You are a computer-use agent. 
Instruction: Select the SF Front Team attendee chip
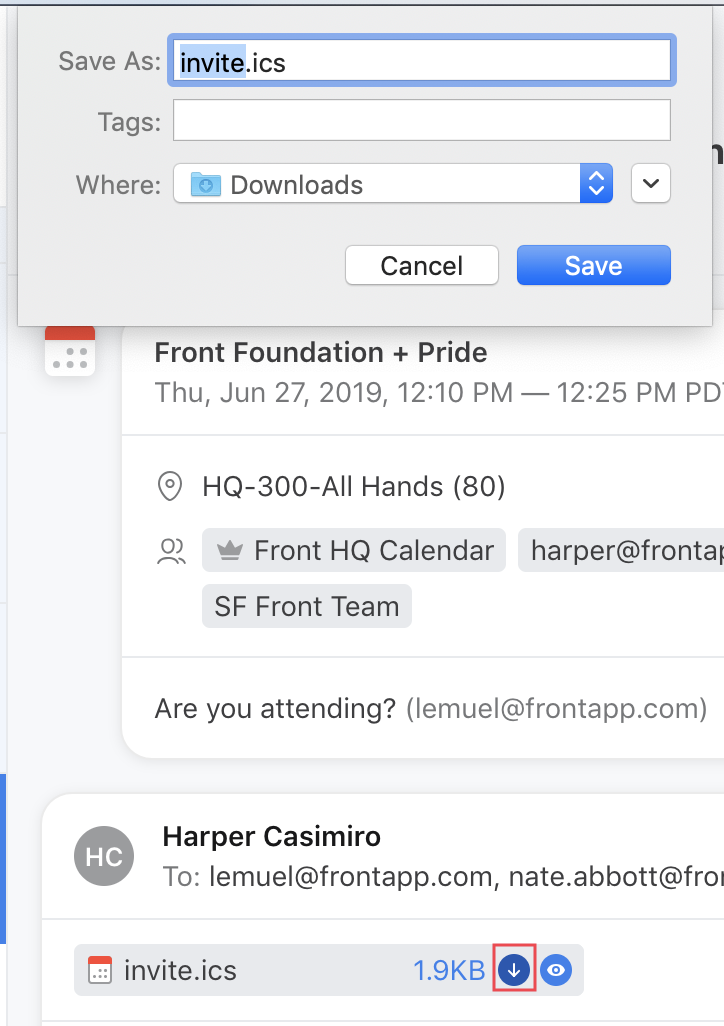click(x=307, y=606)
